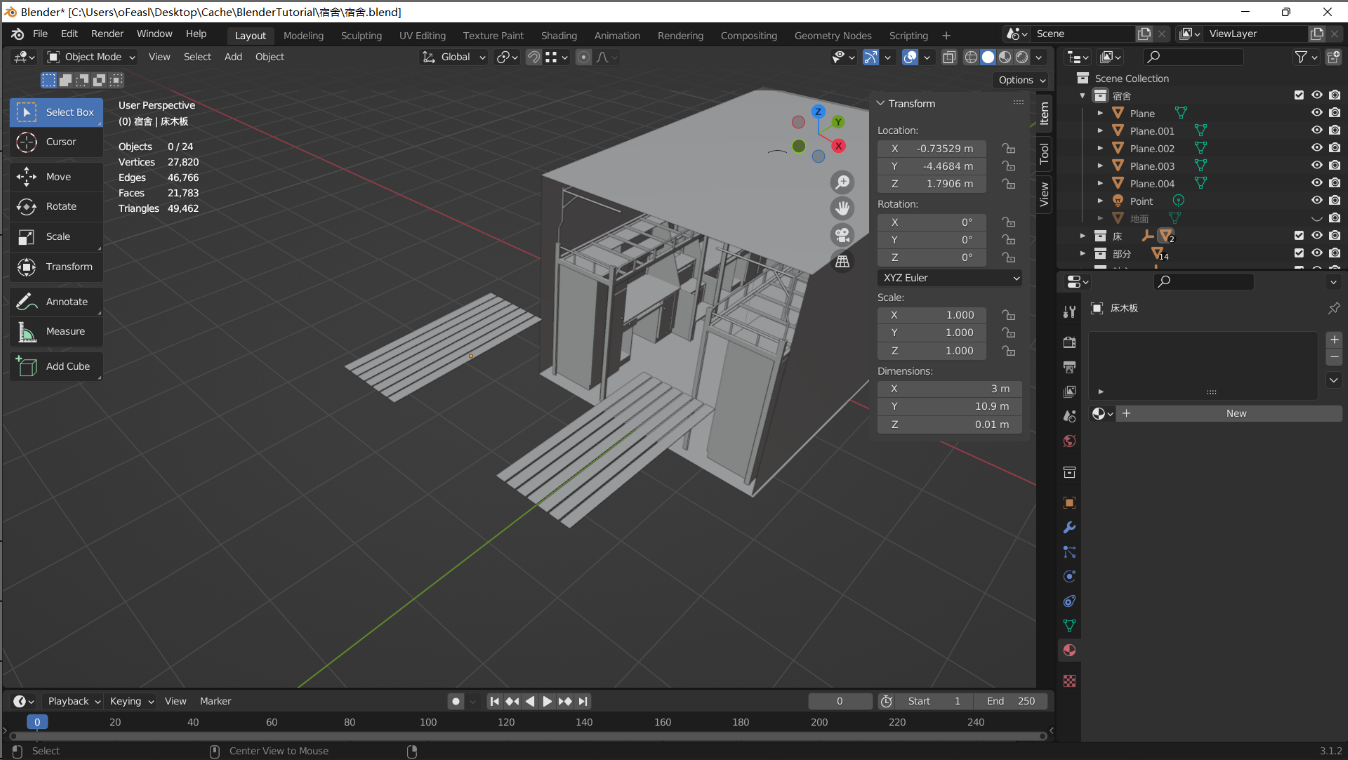1348x760 pixels.
Task: Open the Particles properties icon
Action: [x=1069, y=552]
